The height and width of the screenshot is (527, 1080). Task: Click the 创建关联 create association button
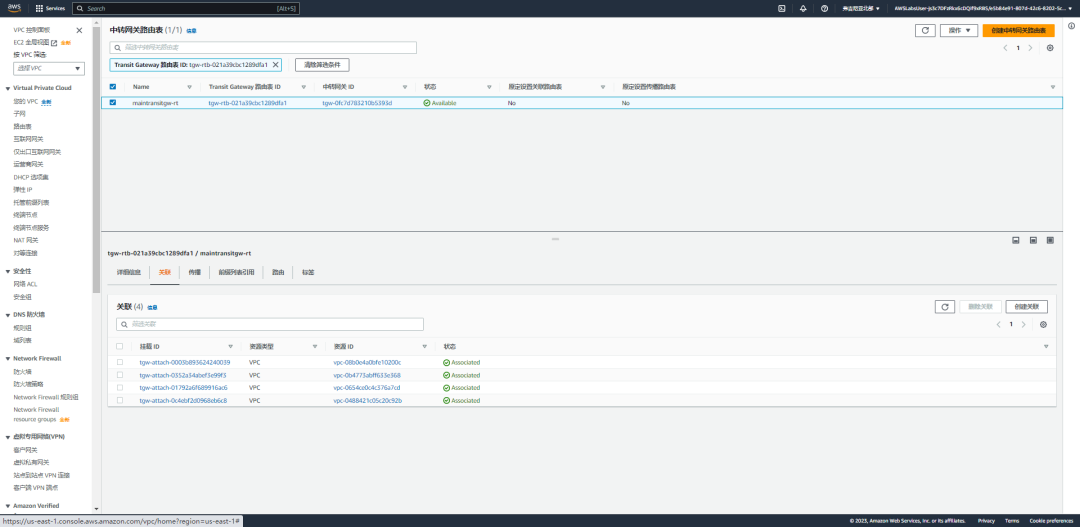coord(1026,307)
